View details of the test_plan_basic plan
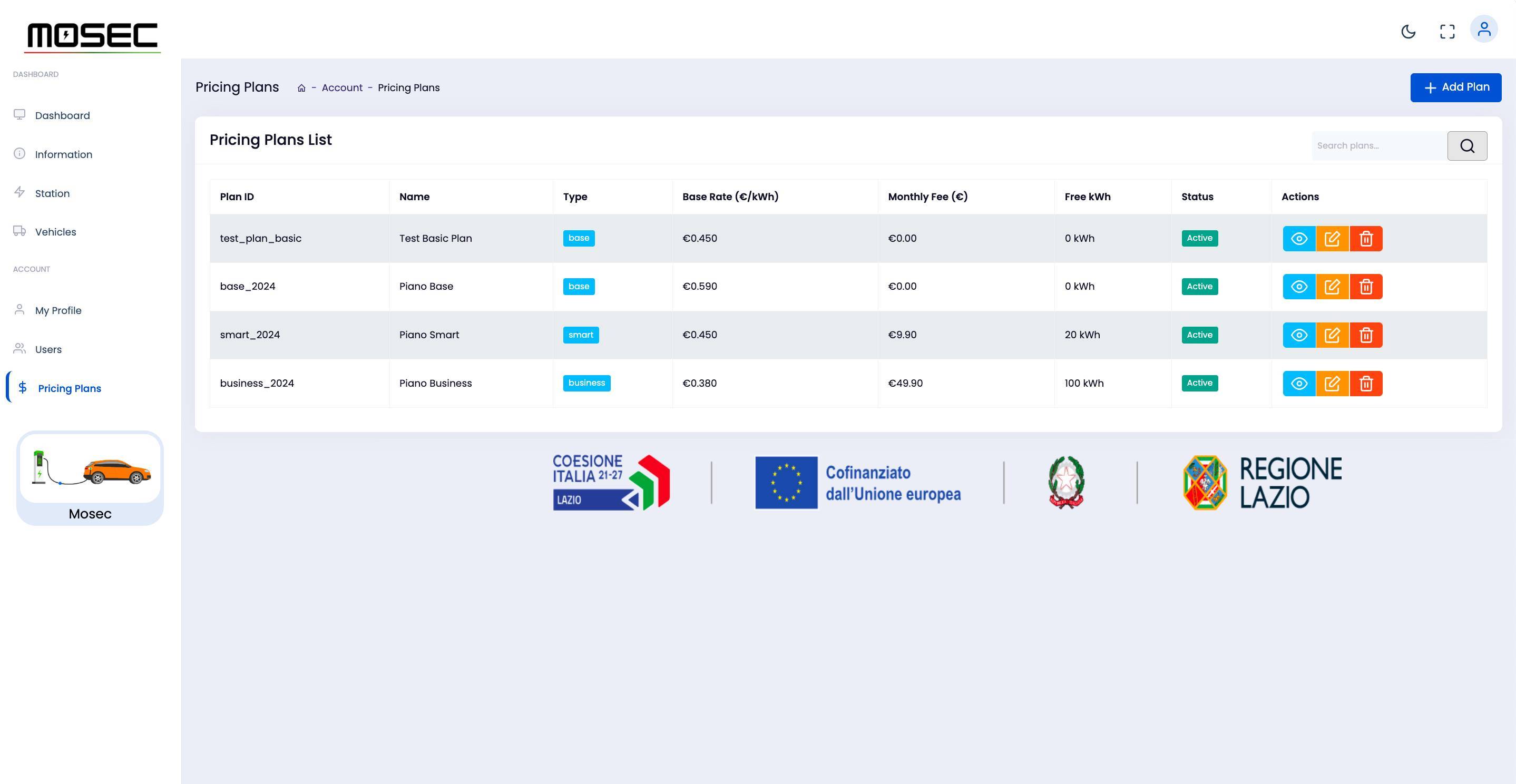This screenshot has width=1516, height=784. (1299, 238)
